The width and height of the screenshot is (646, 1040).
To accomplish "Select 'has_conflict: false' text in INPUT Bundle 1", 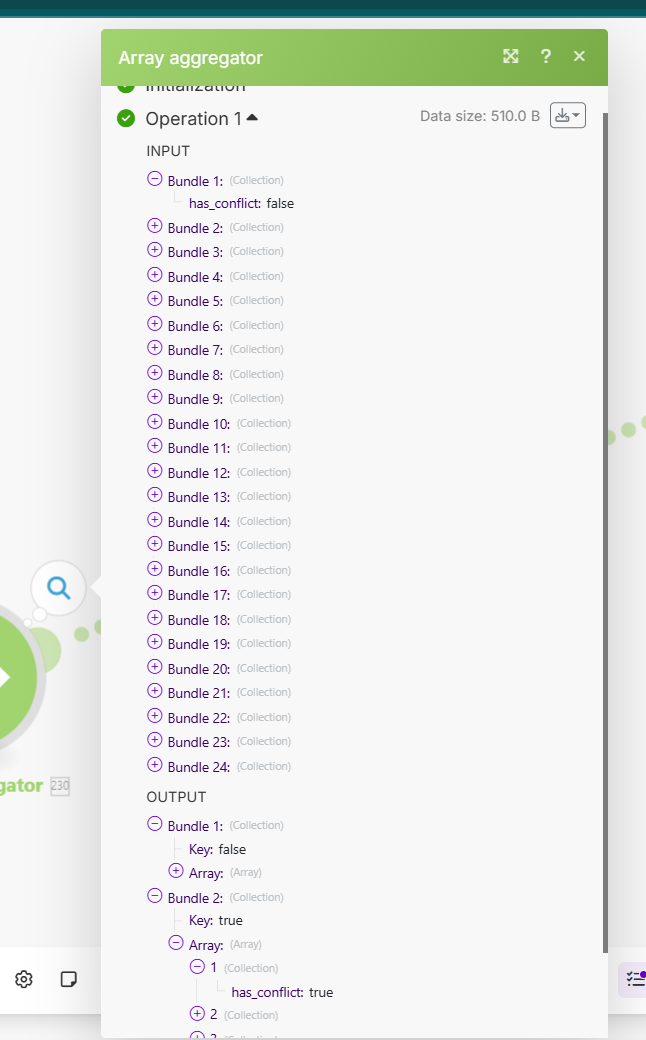I will pyautogui.click(x=241, y=204).
